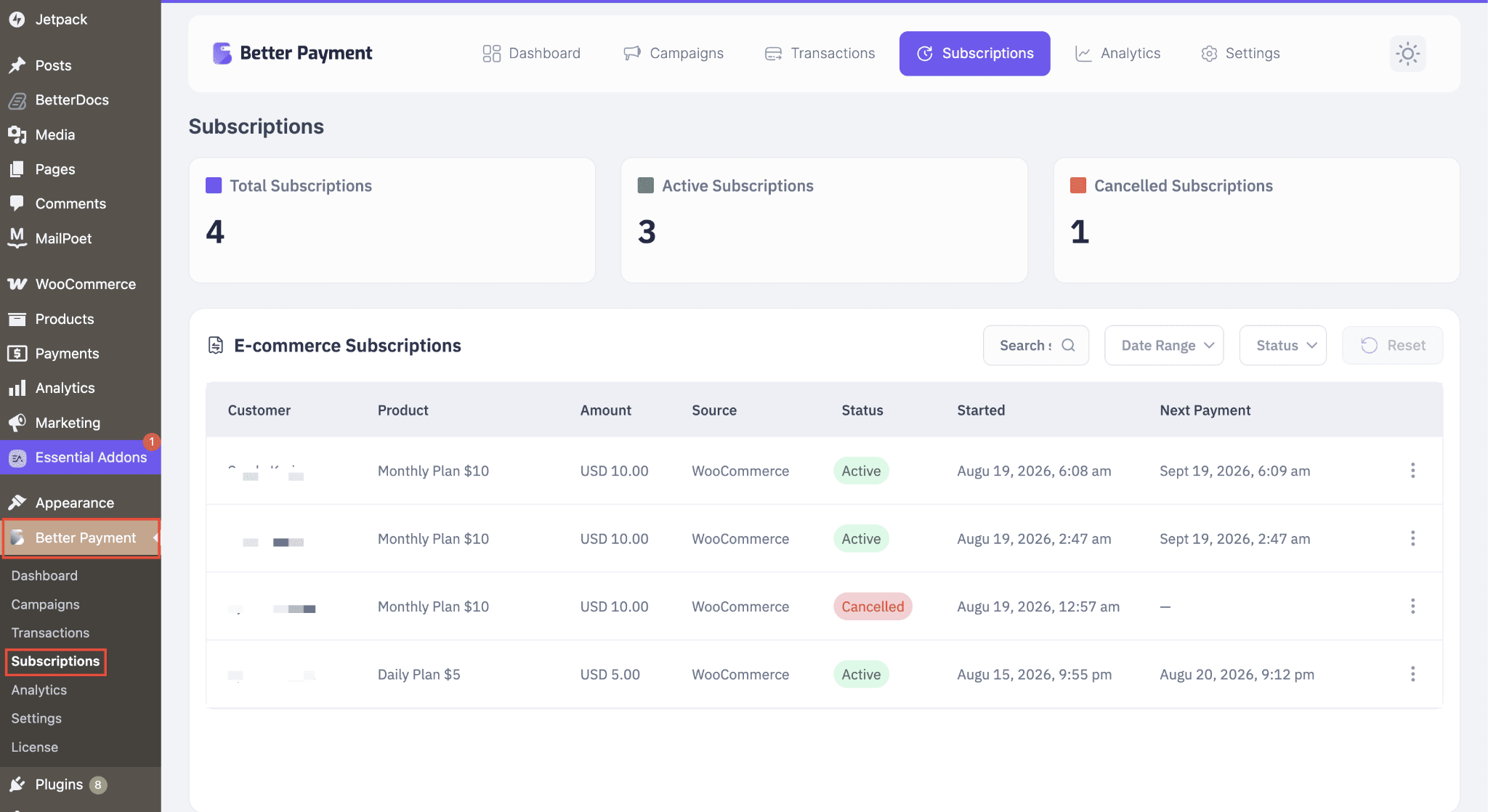Click the BetterDocs icon in the sidebar
The image size is (1488, 812).
tap(17, 100)
